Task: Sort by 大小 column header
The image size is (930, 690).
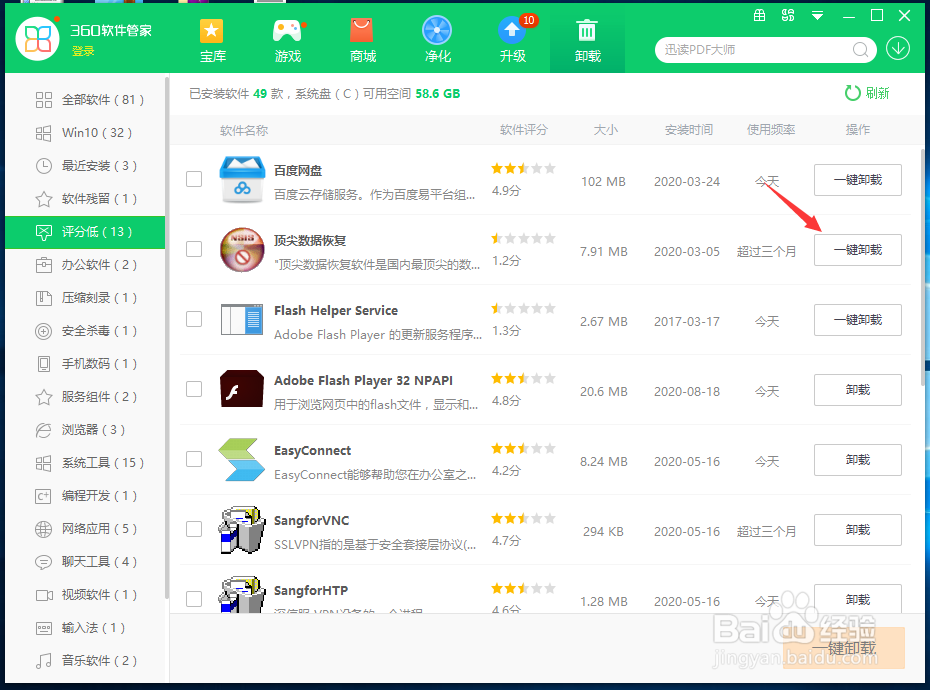Action: [x=606, y=130]
